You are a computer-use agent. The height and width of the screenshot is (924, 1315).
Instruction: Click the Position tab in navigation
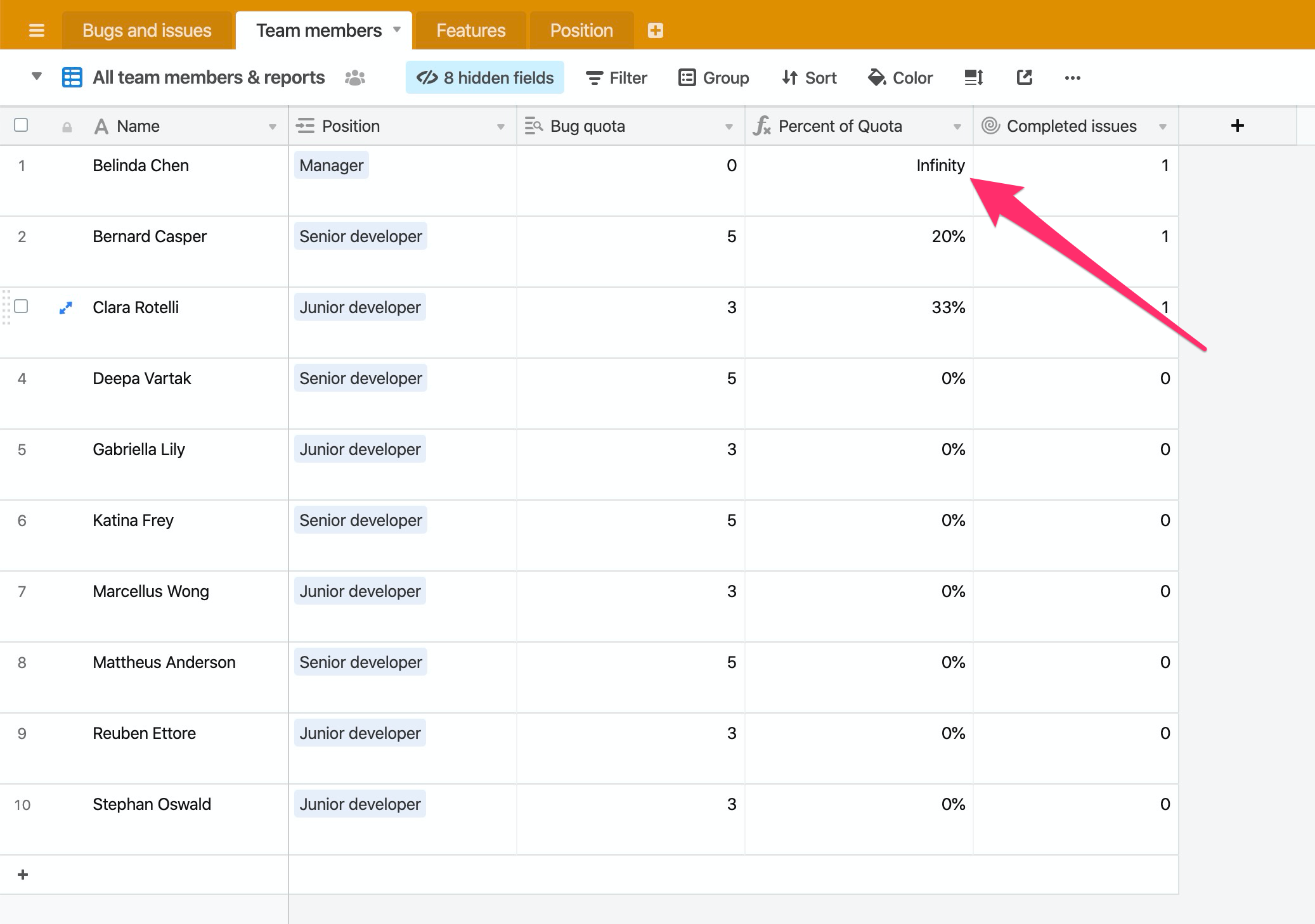point(580,29)
